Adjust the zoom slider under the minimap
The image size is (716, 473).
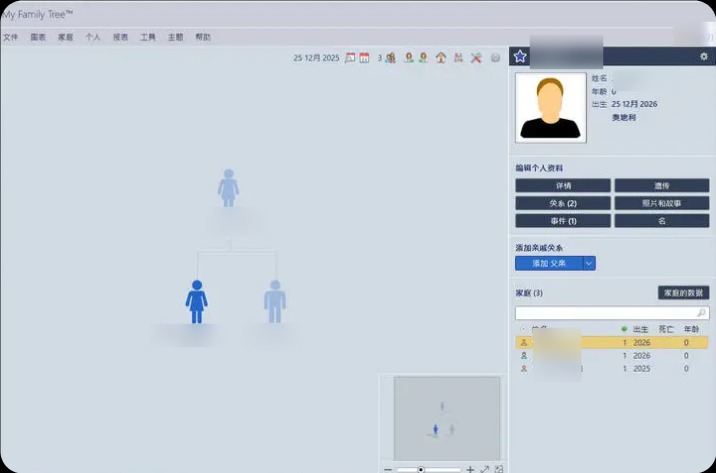click(x=428, y=469)
